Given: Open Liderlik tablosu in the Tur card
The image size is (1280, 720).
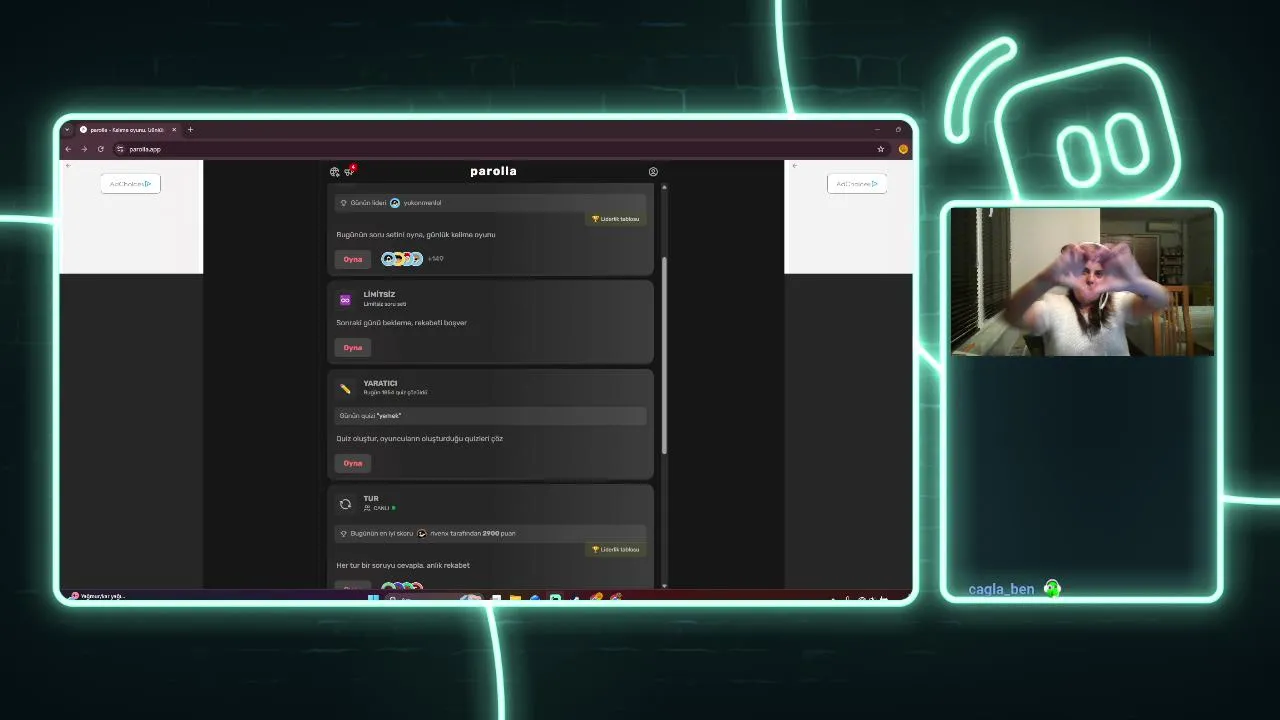Looking at the screenshot, I should click(x=615, y=549).
